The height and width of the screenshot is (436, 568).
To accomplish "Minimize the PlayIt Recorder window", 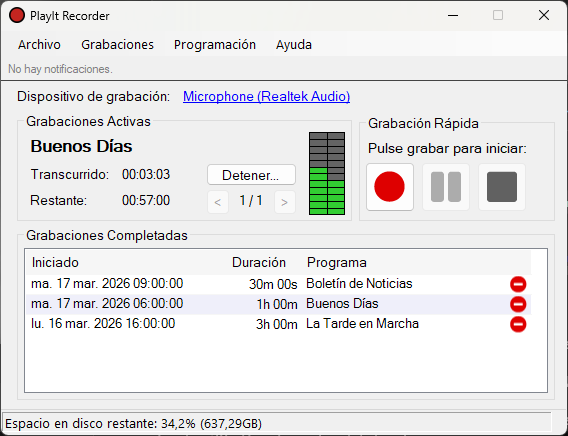I will [453, 15].
